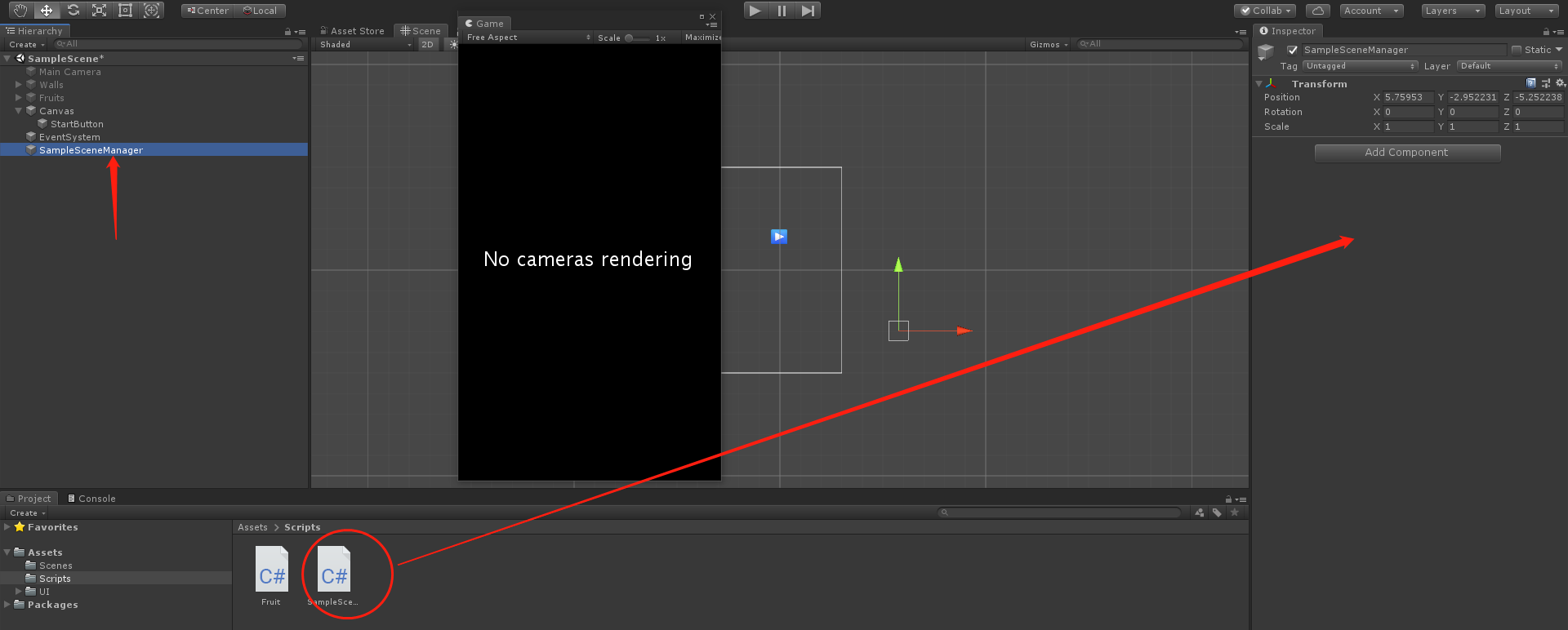Screen dimensions: 1568x630
Task: Select the Rect tool
Action: coord(125,11)
